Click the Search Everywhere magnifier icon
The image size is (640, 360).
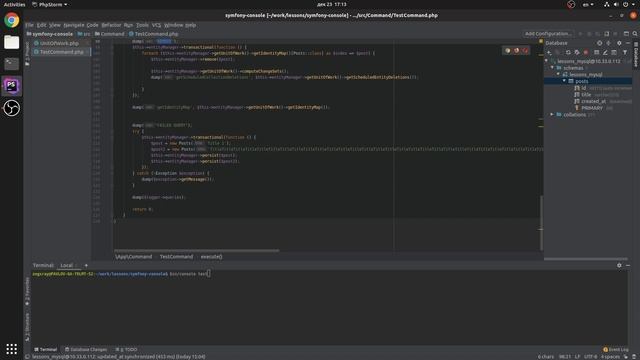tap(635, 34)
